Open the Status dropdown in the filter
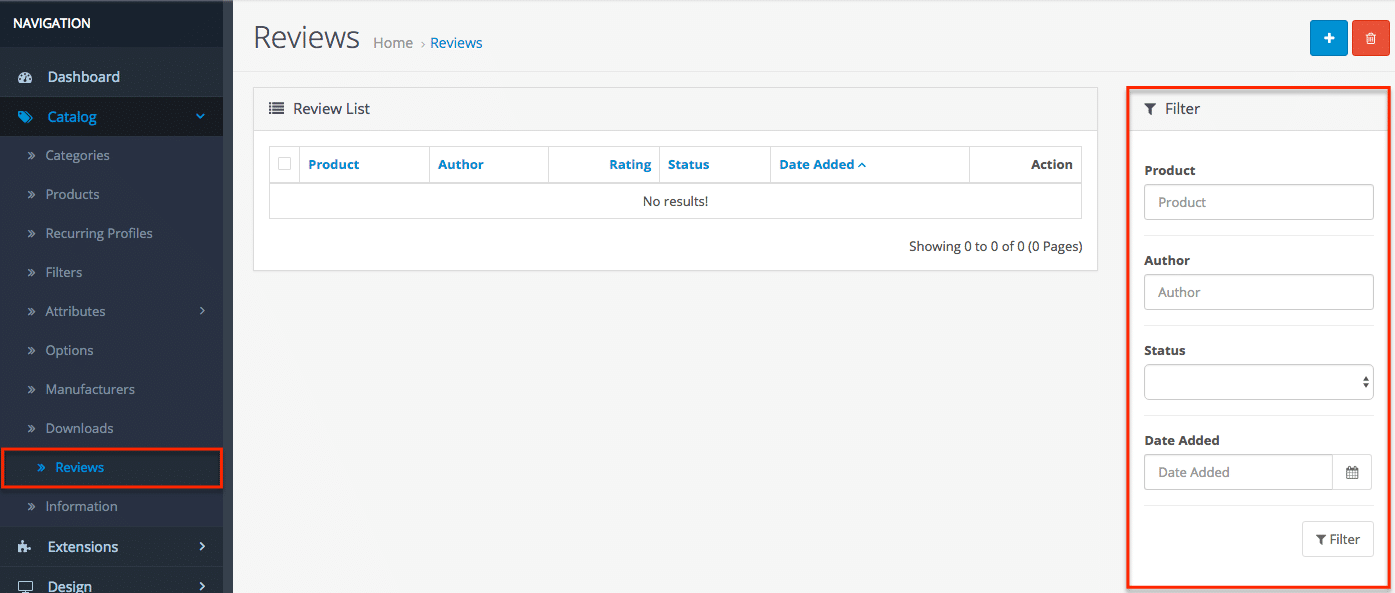This screenshot has width=1395, height=593. pos(1258,382)
